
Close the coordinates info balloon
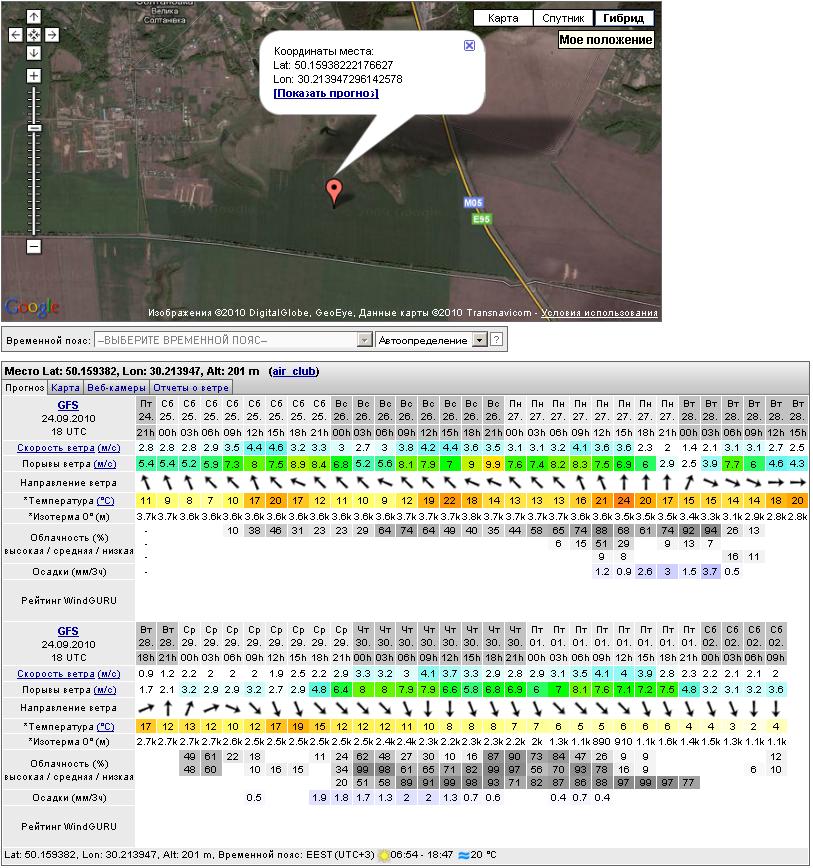470,46
